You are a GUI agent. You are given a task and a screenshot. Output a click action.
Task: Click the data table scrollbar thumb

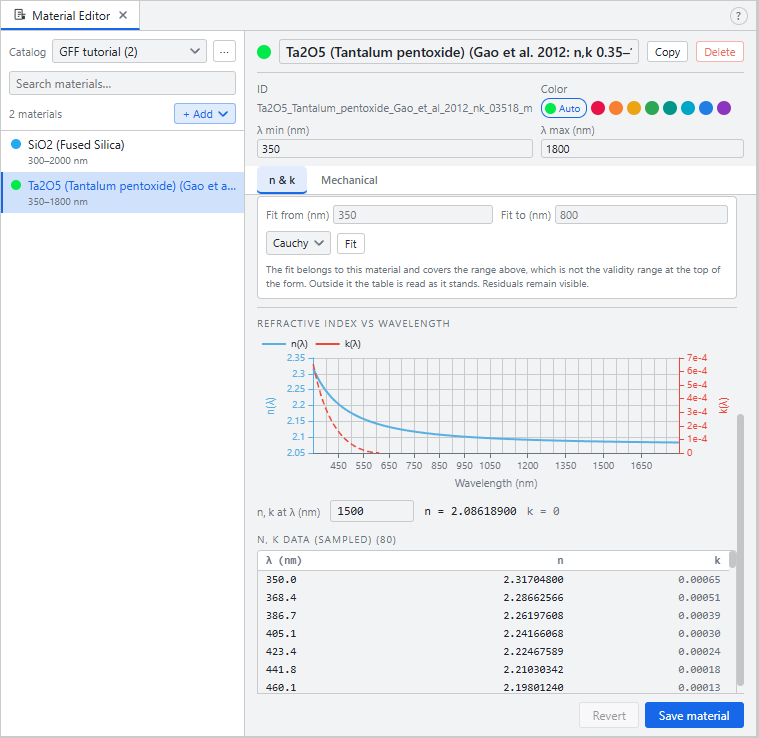coord(732,559)
